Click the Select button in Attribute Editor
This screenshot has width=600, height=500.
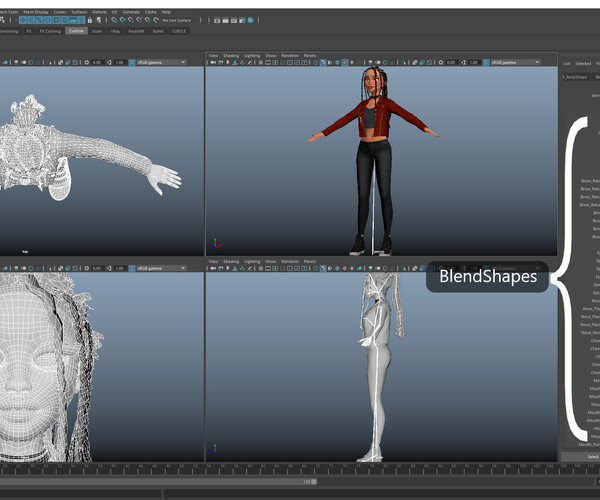coord(582,456)
